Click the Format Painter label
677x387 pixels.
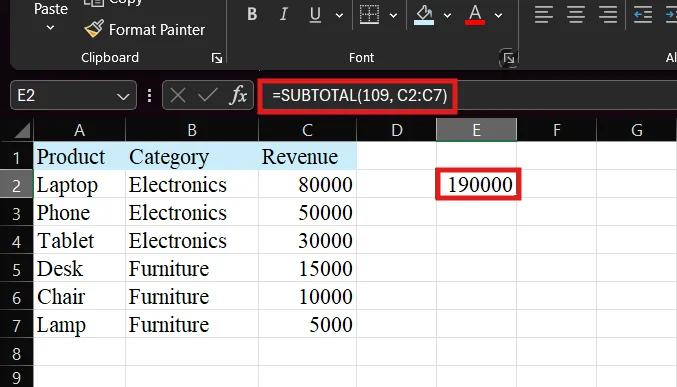click(x=157, y=30)
